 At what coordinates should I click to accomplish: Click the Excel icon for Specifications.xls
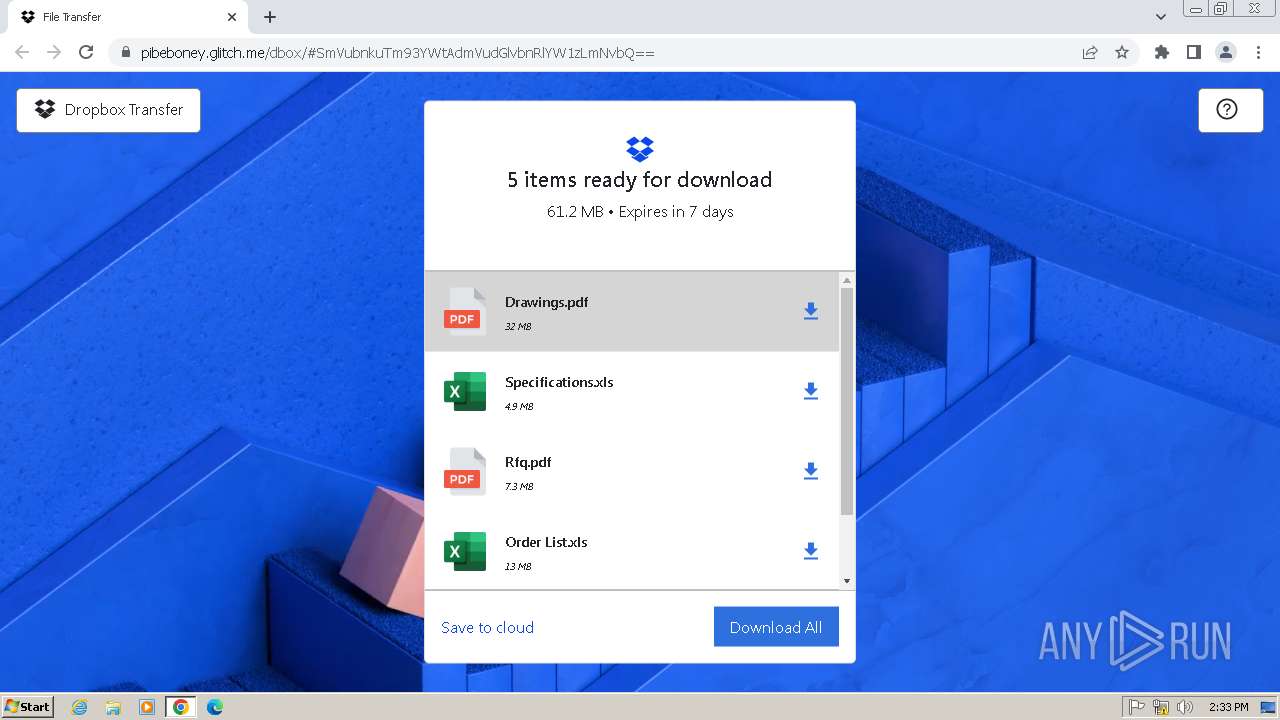pos(465,391)
